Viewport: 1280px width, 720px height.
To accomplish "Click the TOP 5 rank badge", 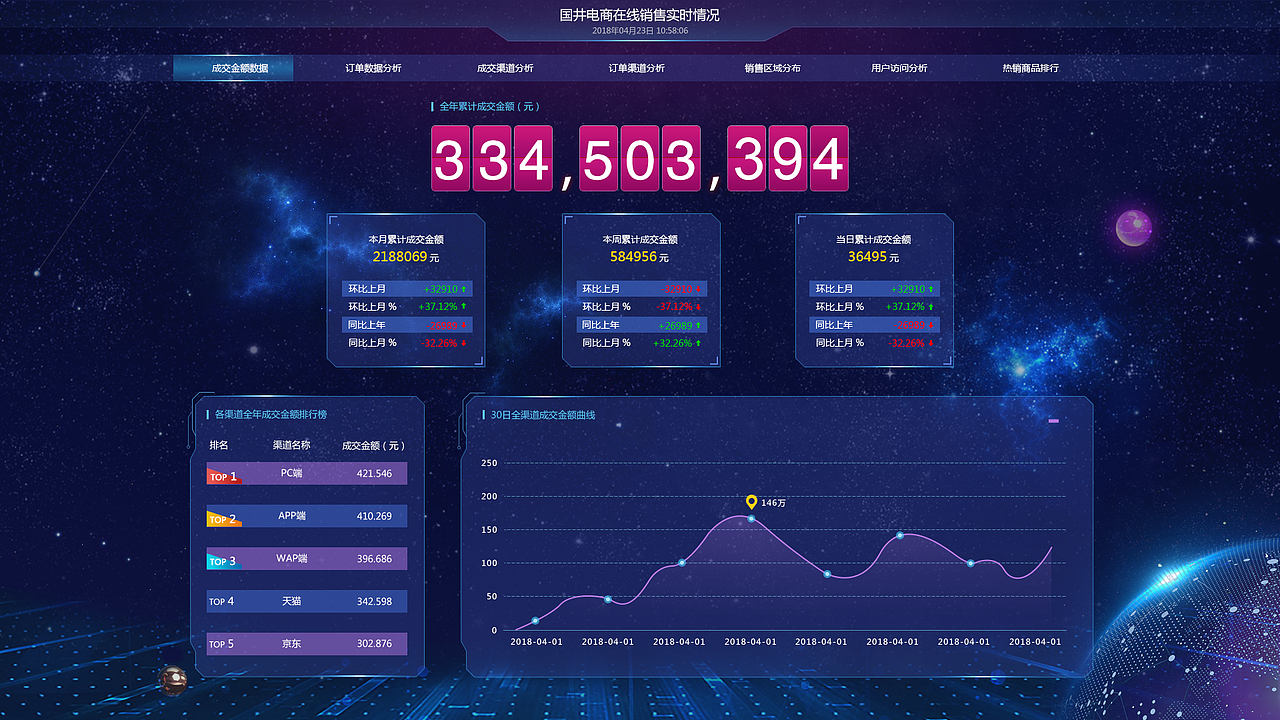I will click(222, 644).
